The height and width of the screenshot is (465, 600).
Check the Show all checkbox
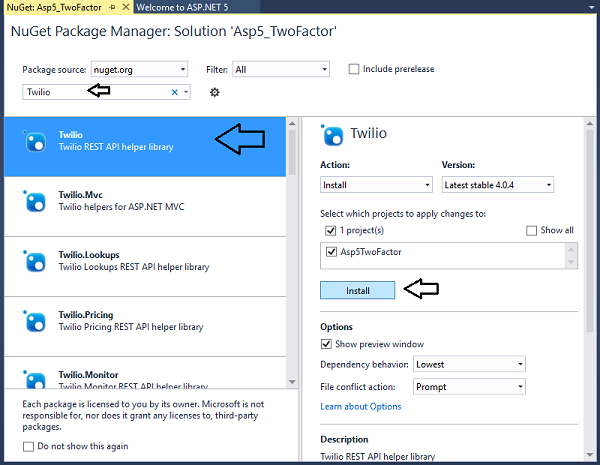(532, 231)
